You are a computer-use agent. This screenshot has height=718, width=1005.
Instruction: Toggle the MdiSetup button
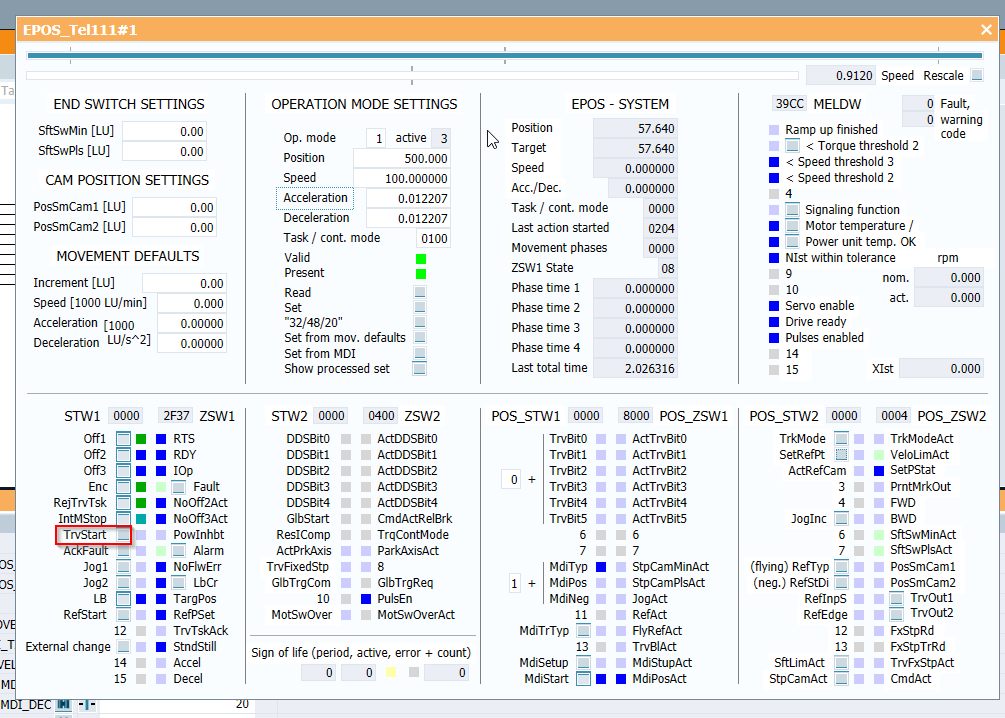(x=583, y=663)
